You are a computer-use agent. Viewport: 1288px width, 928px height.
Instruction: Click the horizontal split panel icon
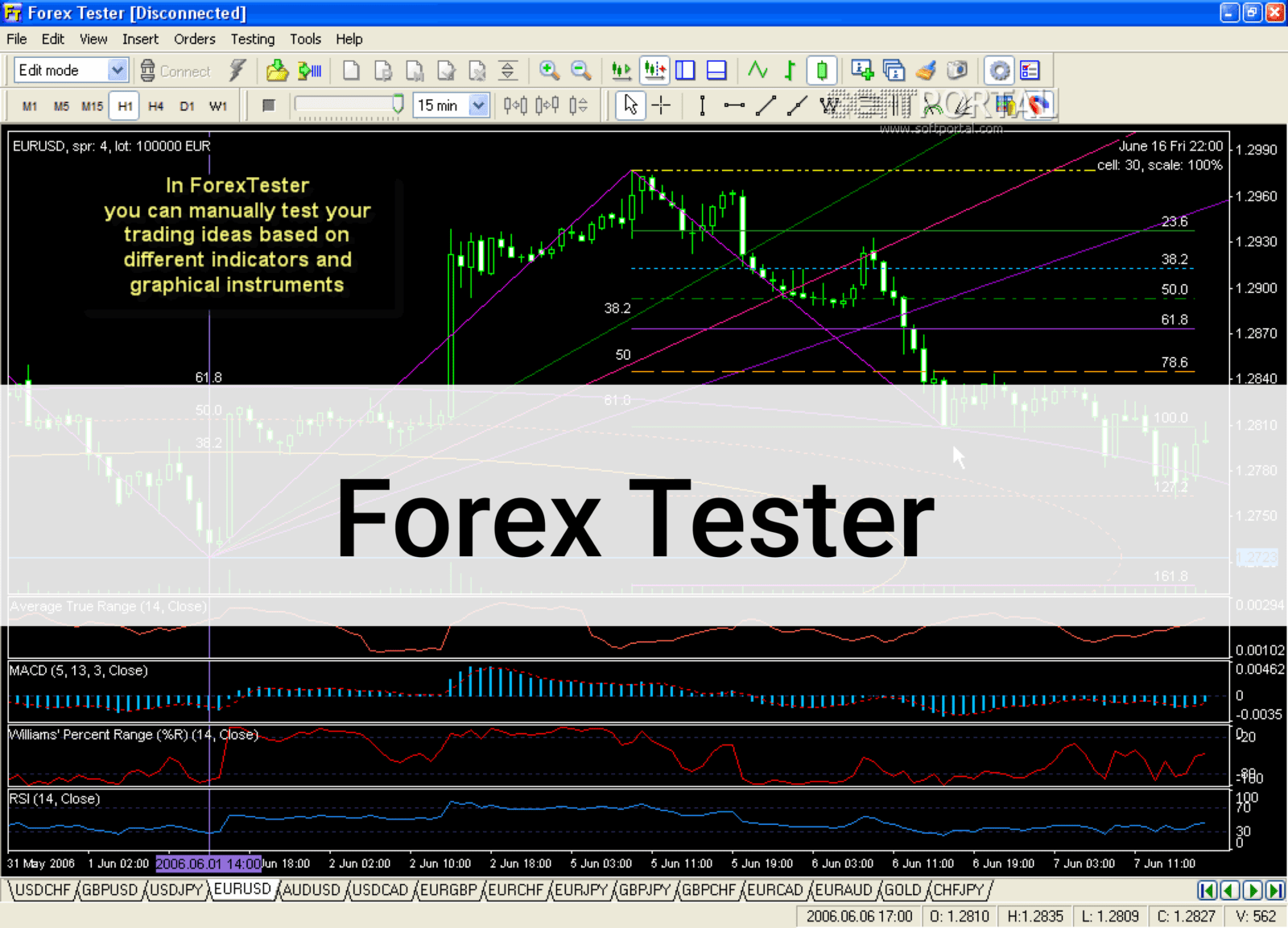coord(716,71)
